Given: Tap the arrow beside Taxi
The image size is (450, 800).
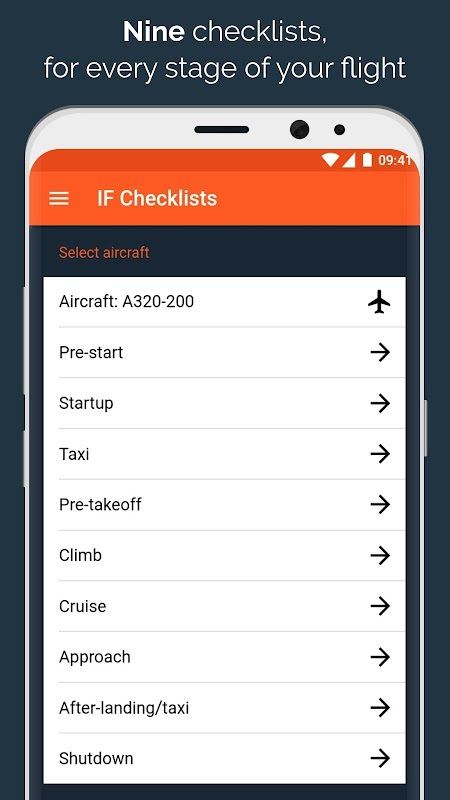Looking at the screenshot, I should 380,454.
